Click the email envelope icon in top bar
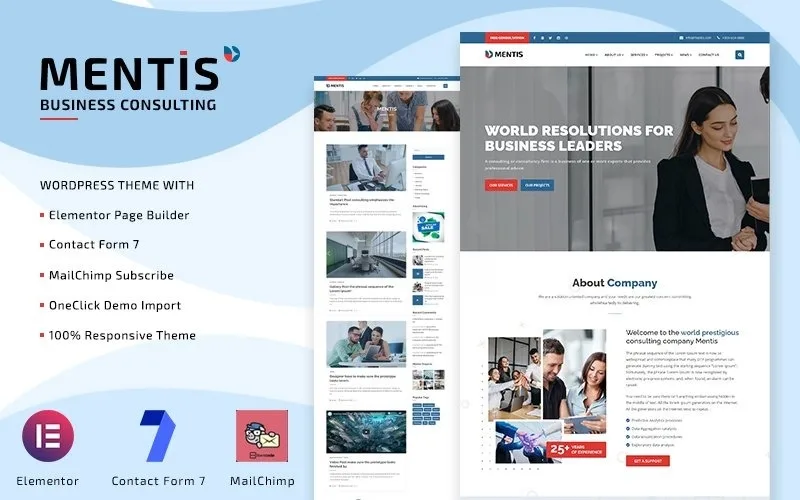 pyautogui.click(x=681, y=38)
